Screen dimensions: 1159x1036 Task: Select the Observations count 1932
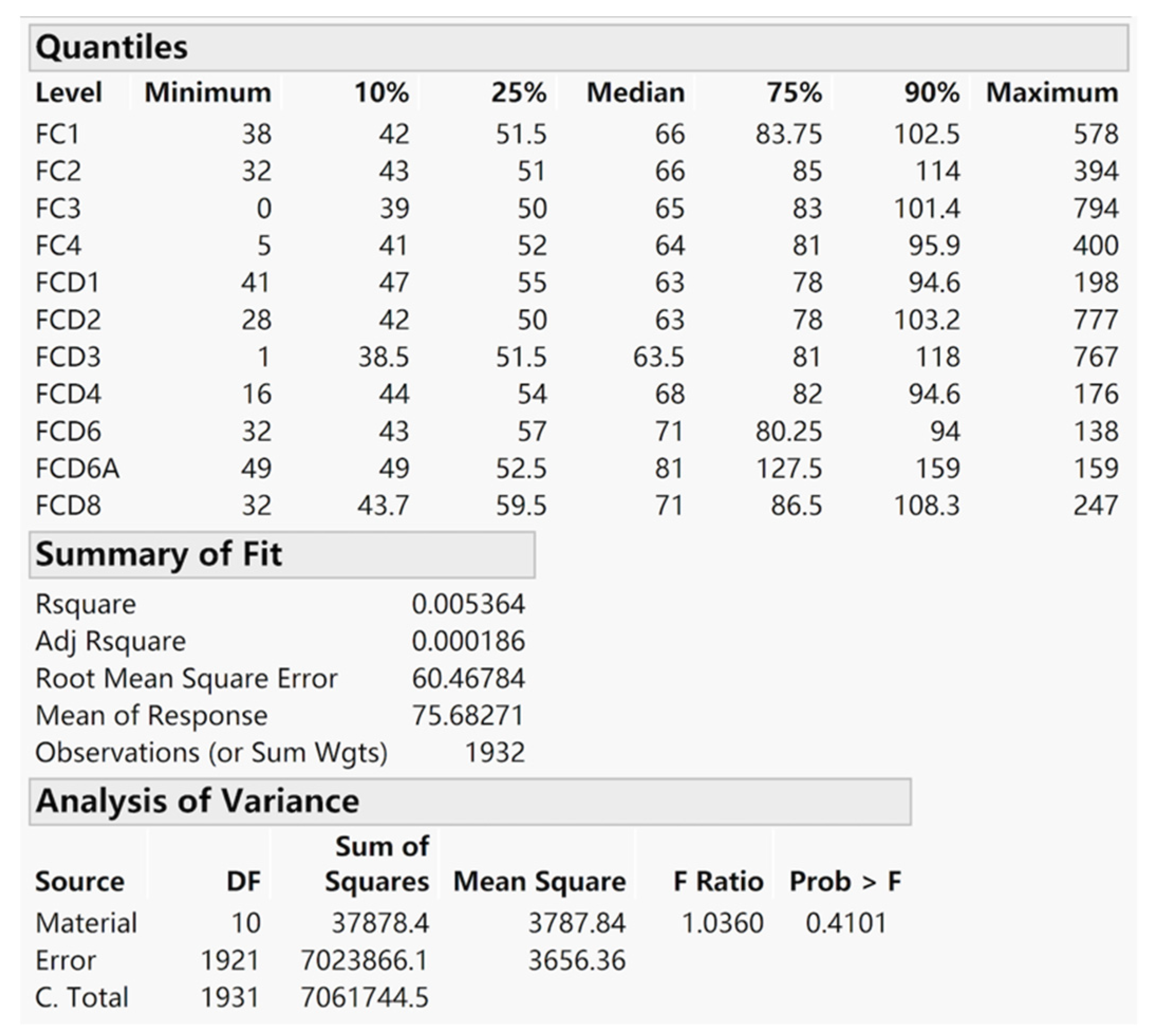(x=494, y=753)
